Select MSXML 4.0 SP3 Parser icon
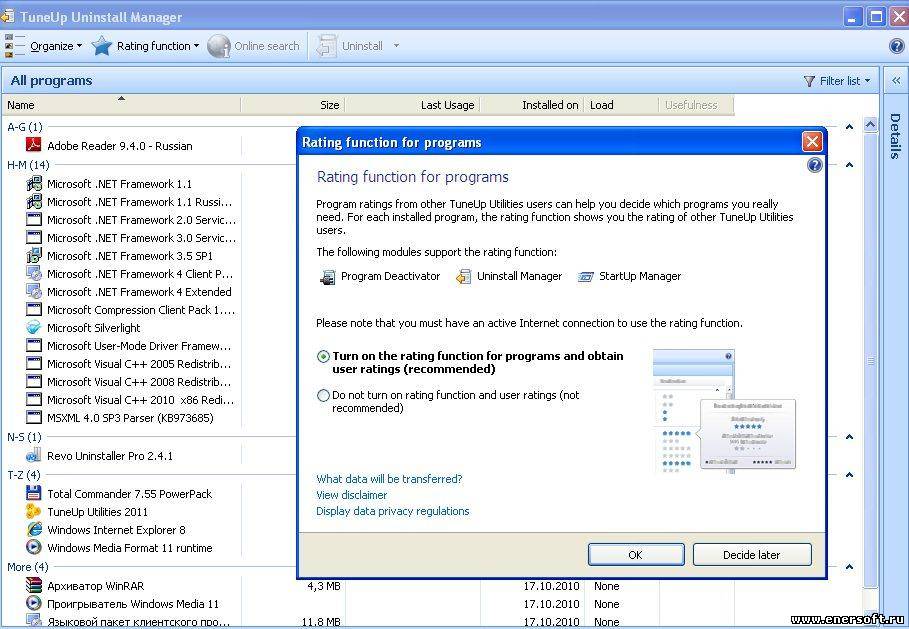Image resolution: width=909 pixels, height=629 pixels. (x=34, y=417)
